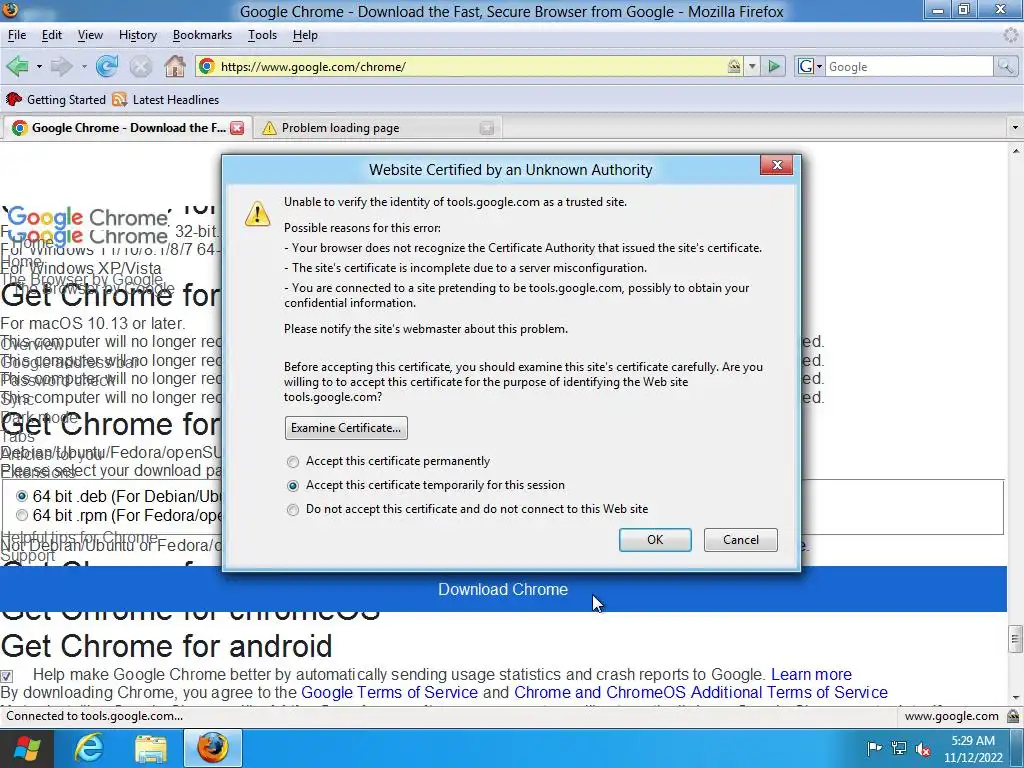Switch to the Problem loading page tab
The width and height of the screenshot is (1024, 768).
(x=376, y=128)
